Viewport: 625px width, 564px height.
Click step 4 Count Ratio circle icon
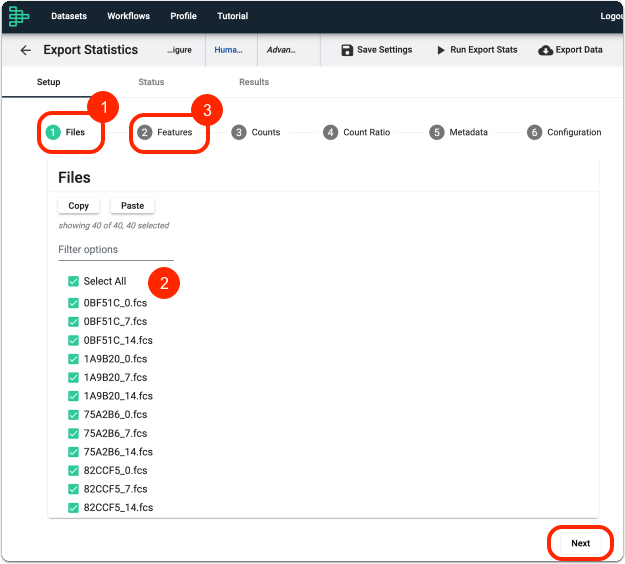coord(330,132)
